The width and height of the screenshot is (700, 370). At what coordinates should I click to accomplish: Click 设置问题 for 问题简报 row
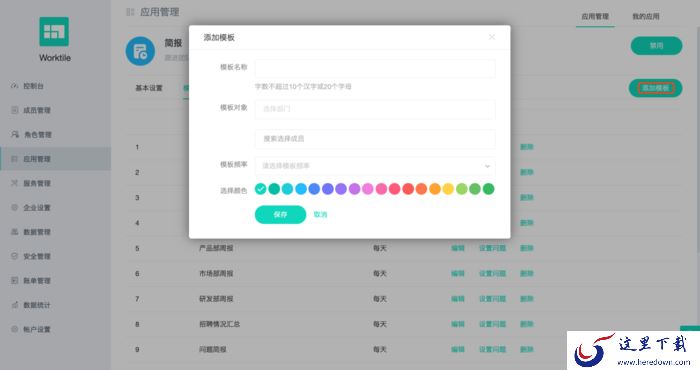(x=492, y=349)
